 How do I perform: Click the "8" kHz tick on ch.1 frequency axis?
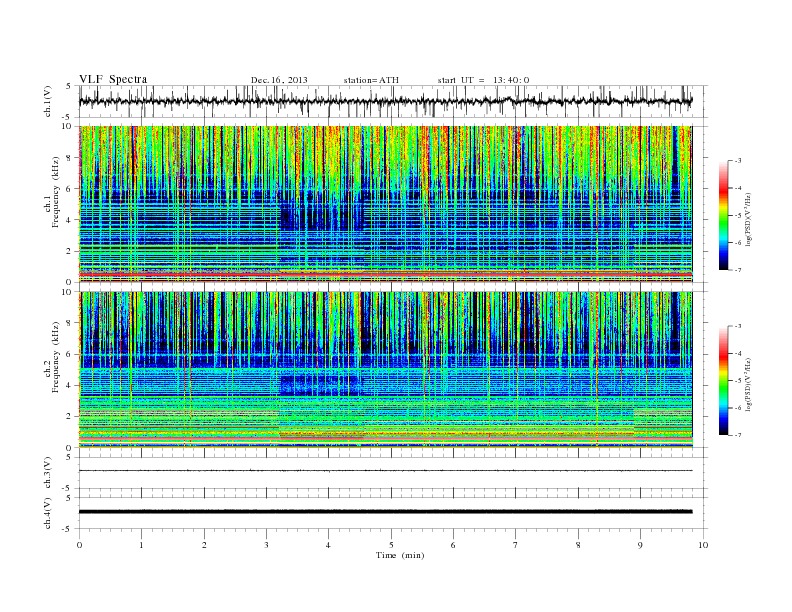click(70, 158)
